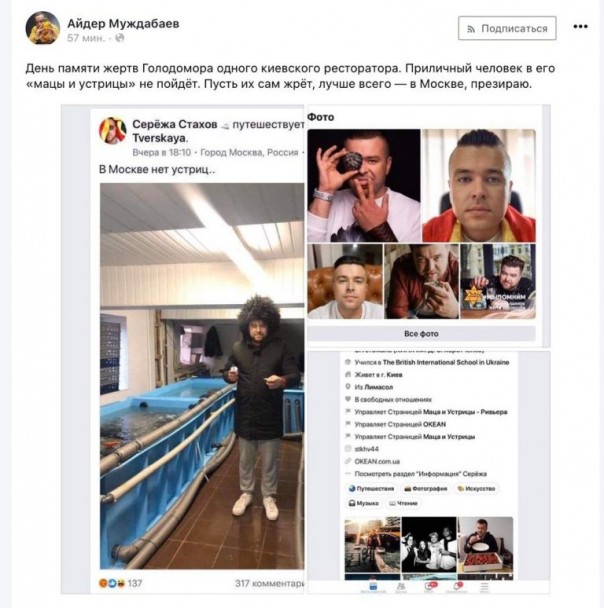The image size is (604, 608).
Task: Click Серёжа Стахов profile avatar
Action: (113, 131)
